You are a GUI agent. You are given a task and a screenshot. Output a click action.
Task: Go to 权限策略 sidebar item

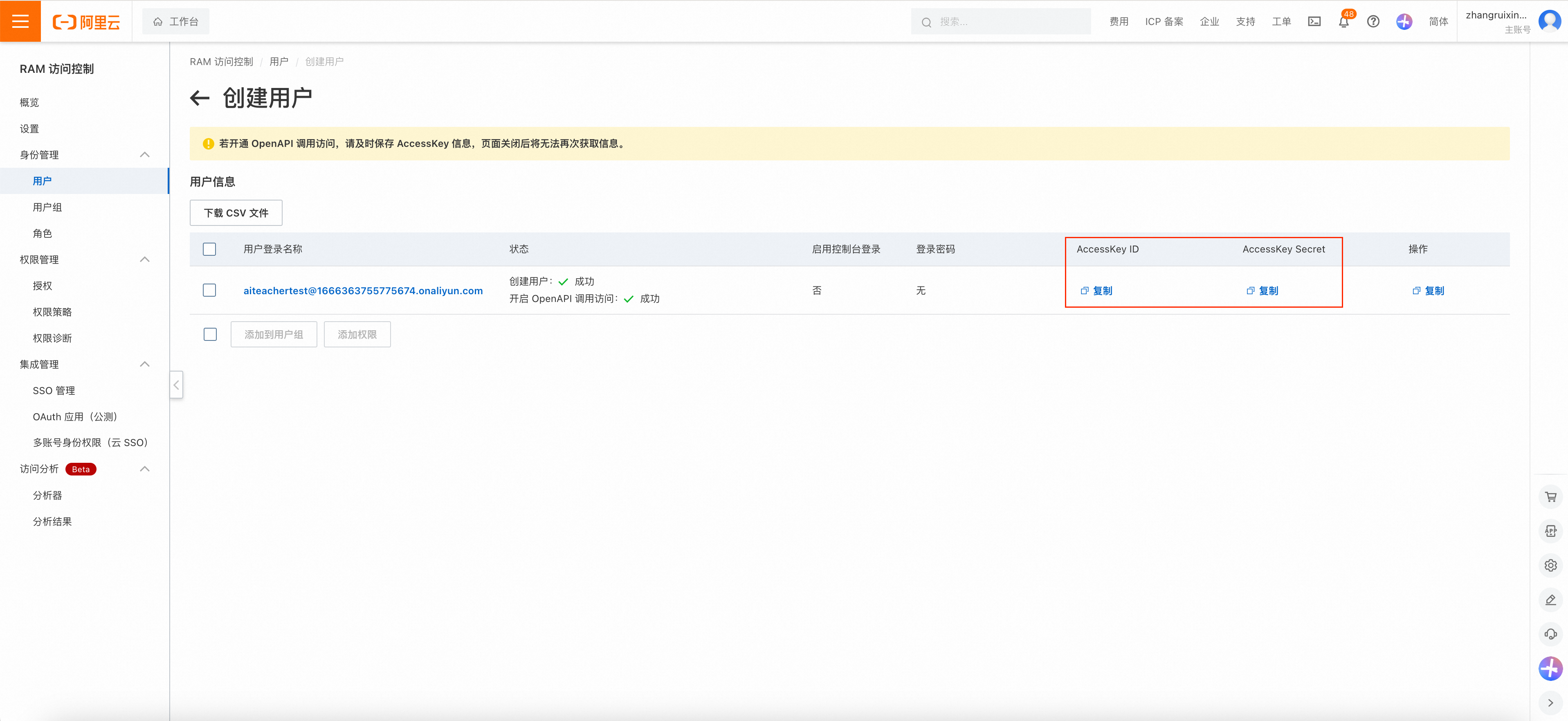pos(52,312)
